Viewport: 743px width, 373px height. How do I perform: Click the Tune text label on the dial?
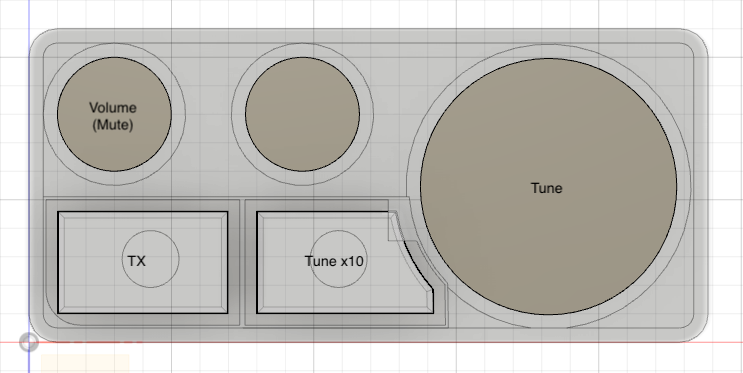546,188
